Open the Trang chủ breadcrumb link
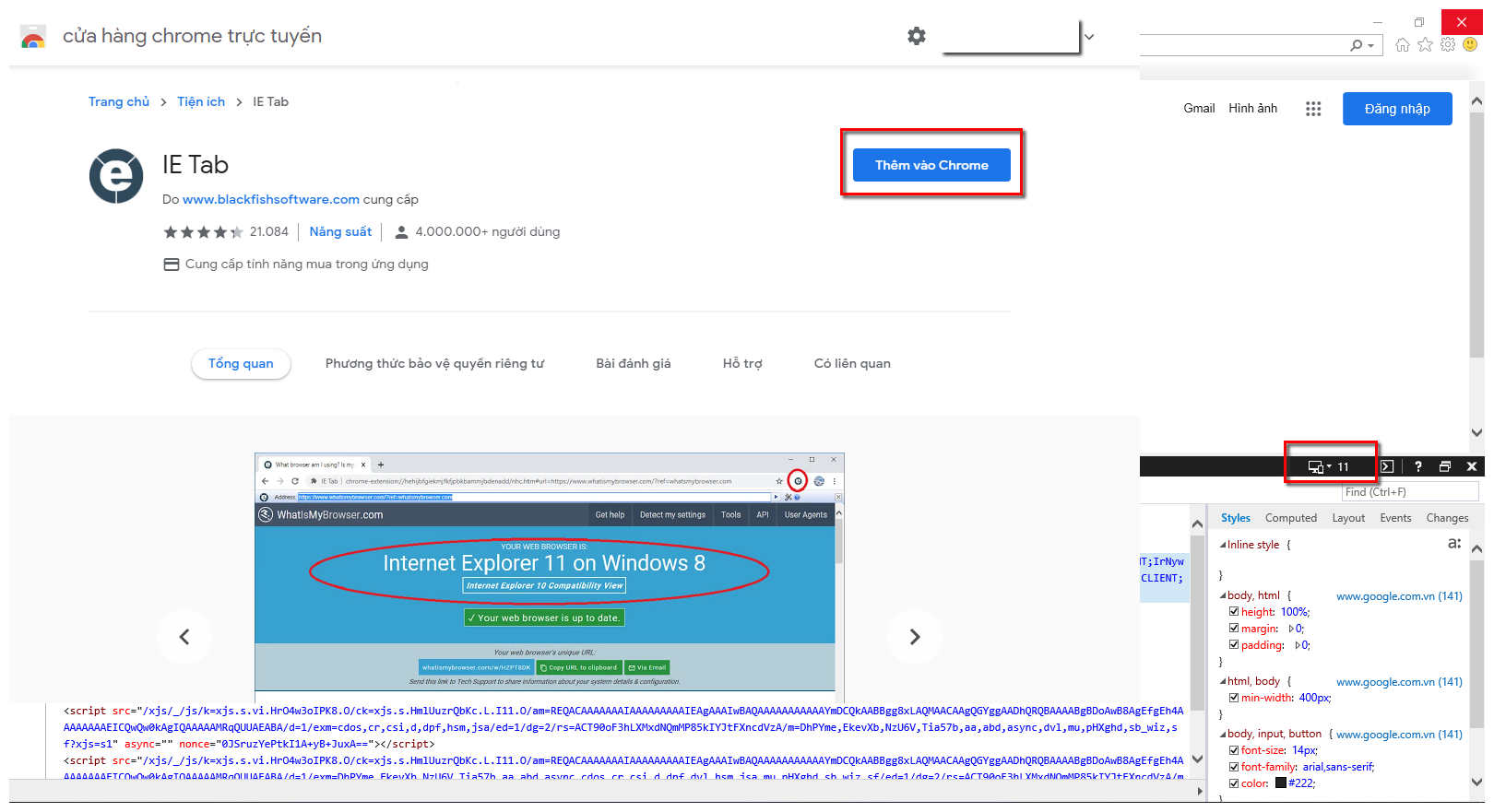Image resolution: width=1494 pixels, height=812 pixels. coord(119,101)
